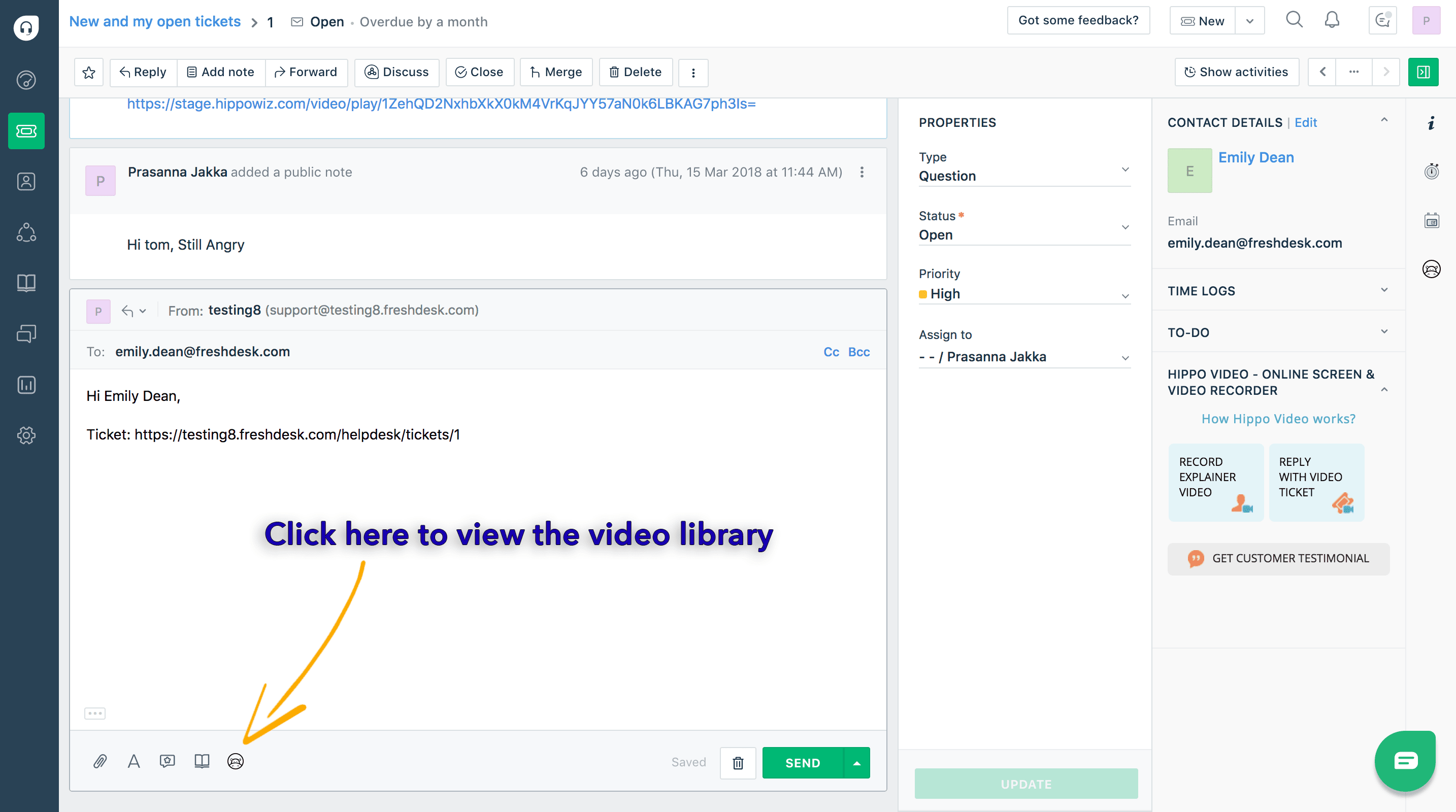The width and height of the screenshot is (1456, 812).
Task: Open notifications bell icon
Action: point(1332,20)
